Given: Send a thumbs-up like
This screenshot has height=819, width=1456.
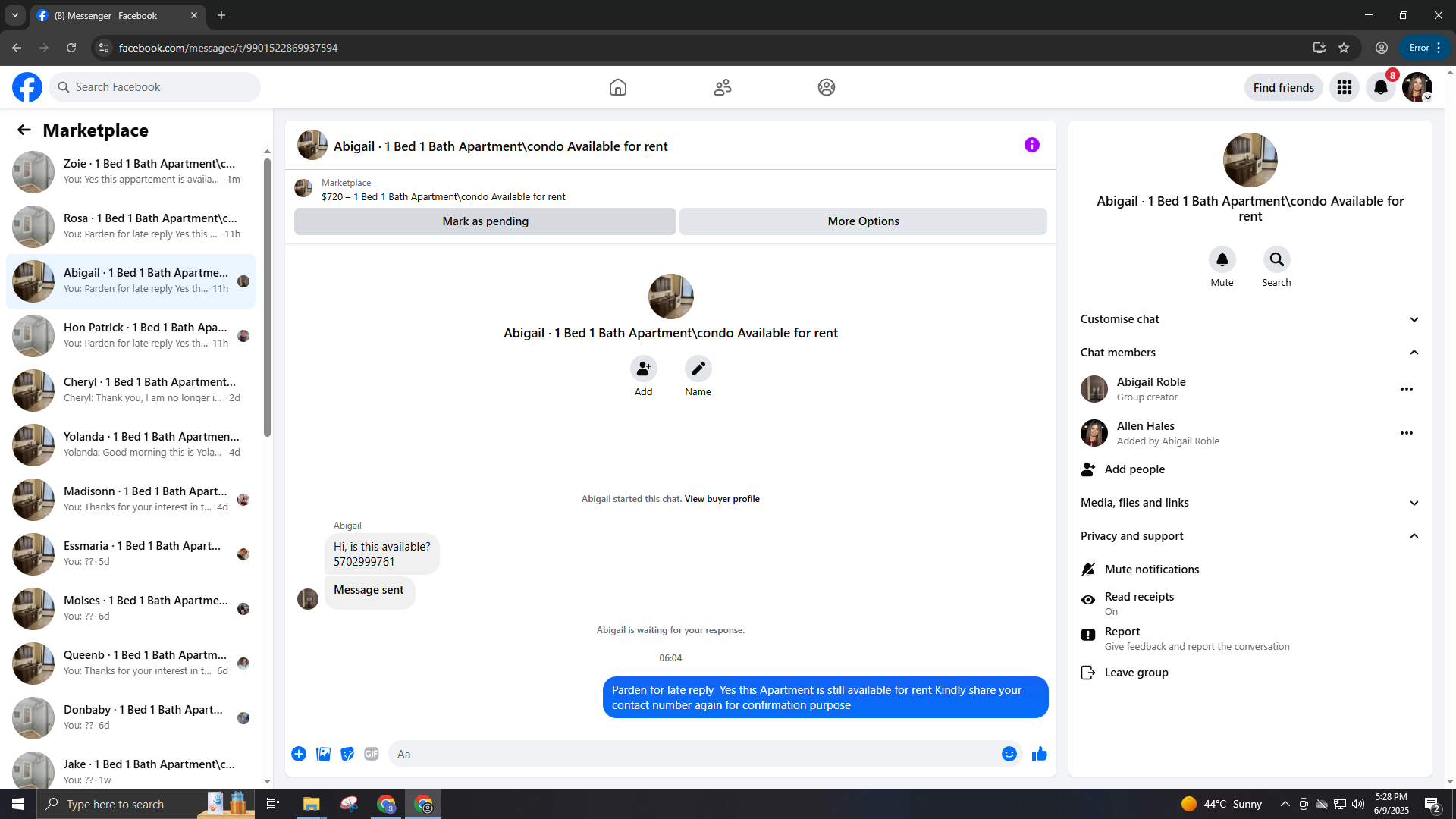Looking at the screenshot, I should 1040,754.
